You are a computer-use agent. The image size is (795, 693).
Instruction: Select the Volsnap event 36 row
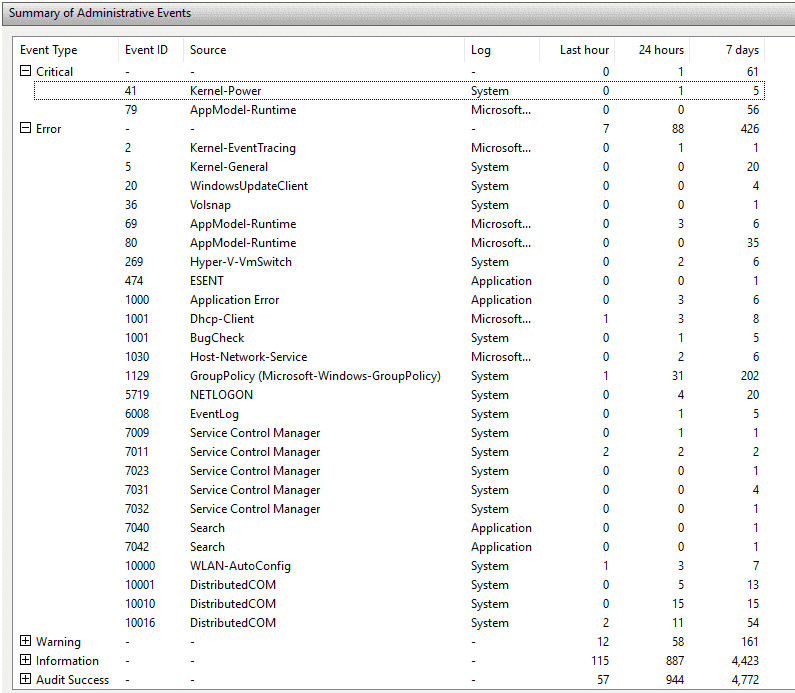pyautogui.click(x=399, y=205)
